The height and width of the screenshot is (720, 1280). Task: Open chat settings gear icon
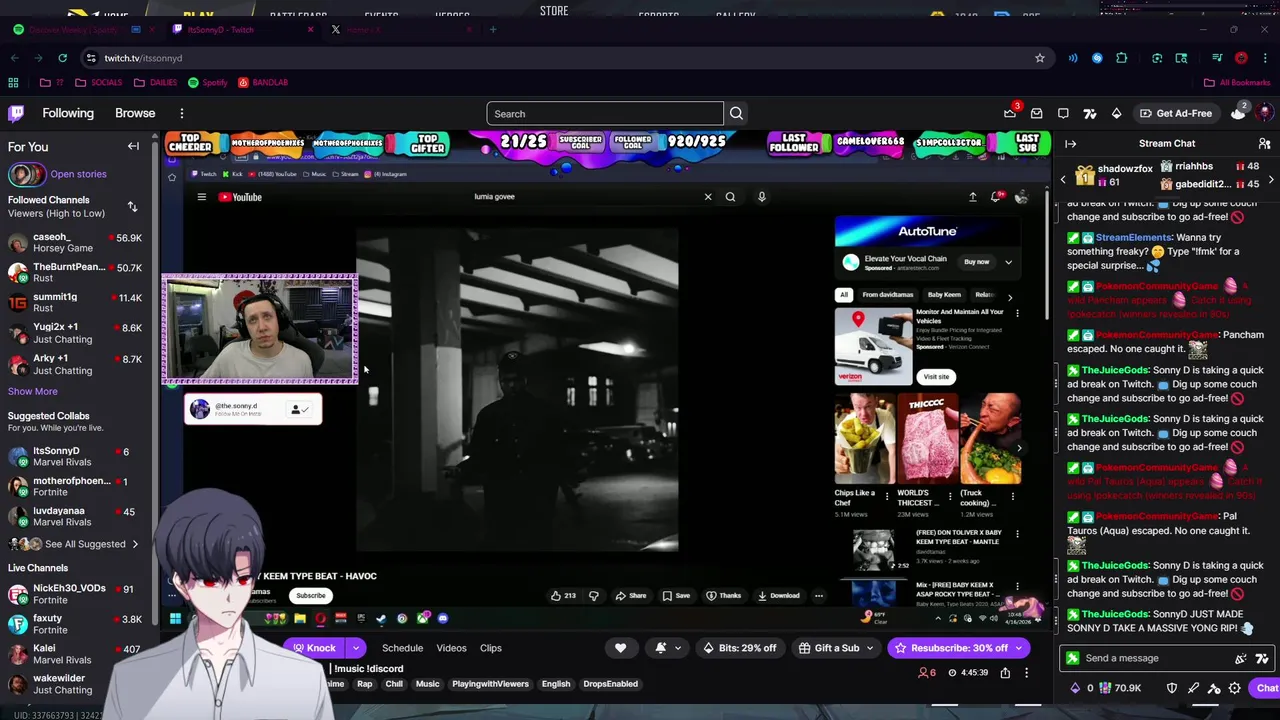point(1234,688)
